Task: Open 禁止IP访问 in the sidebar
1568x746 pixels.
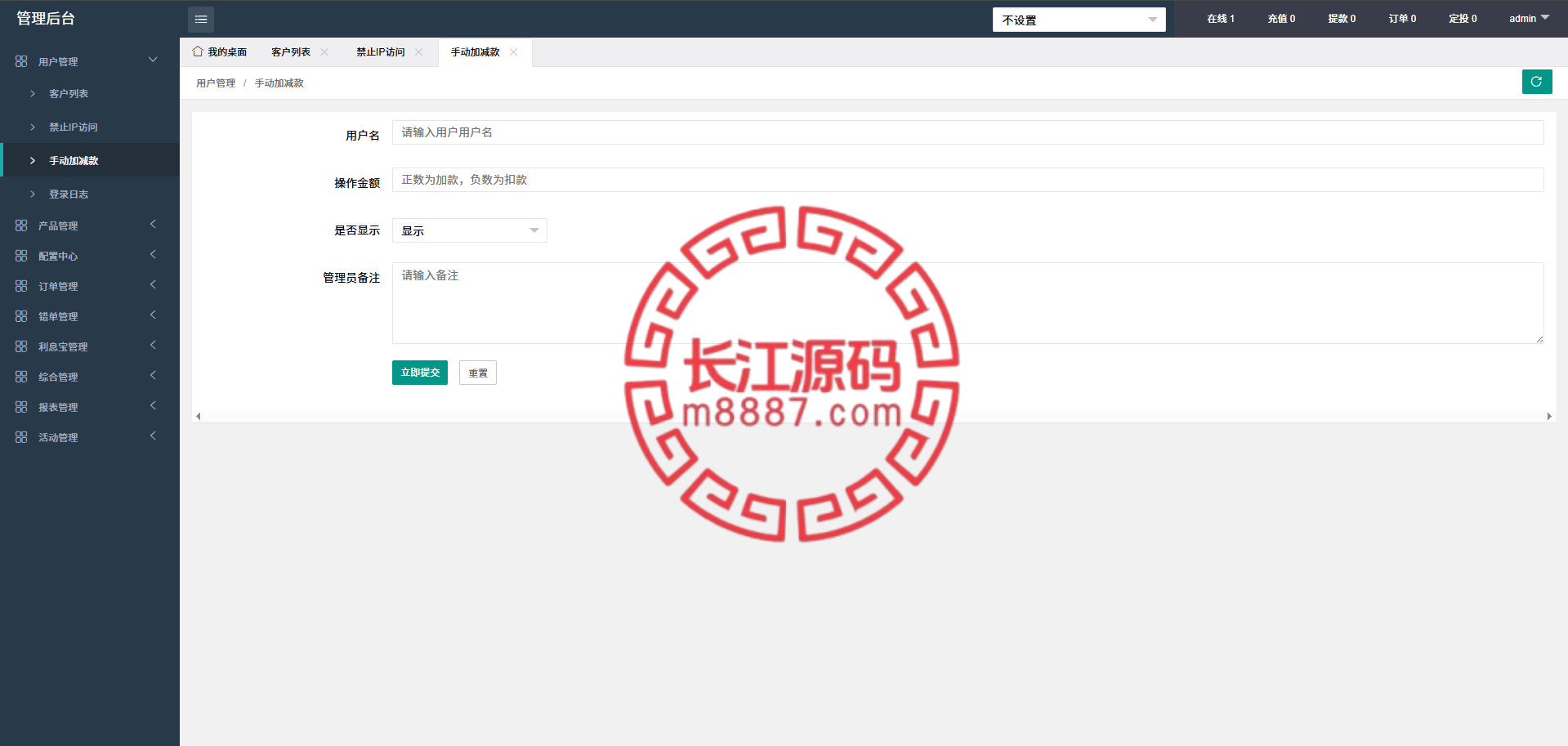Action: tap(90, 127)
